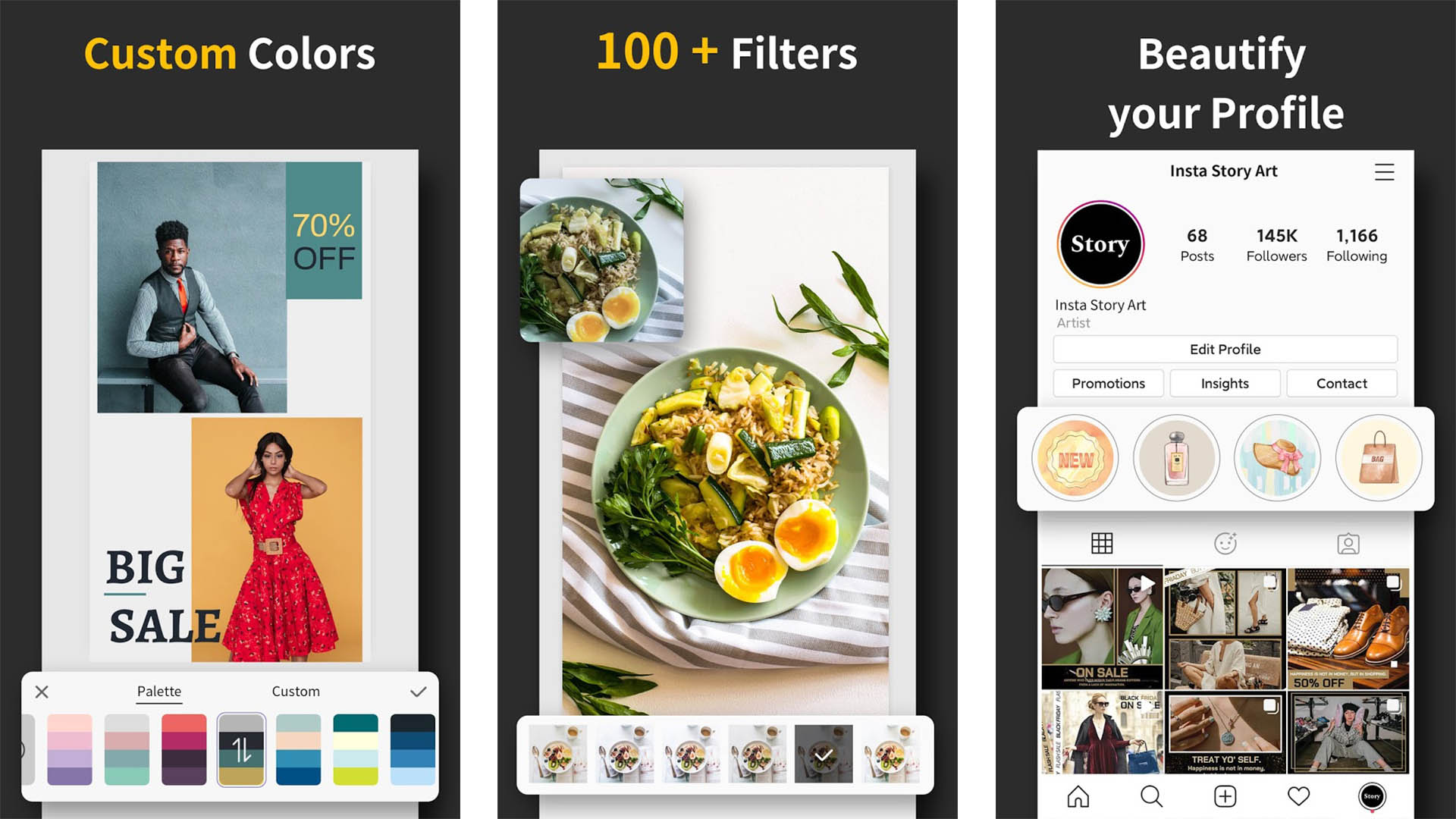The width and height of the screenshot is (1456, 819).
Task: Click the Contact button
Action: (x=1342, y=383)
